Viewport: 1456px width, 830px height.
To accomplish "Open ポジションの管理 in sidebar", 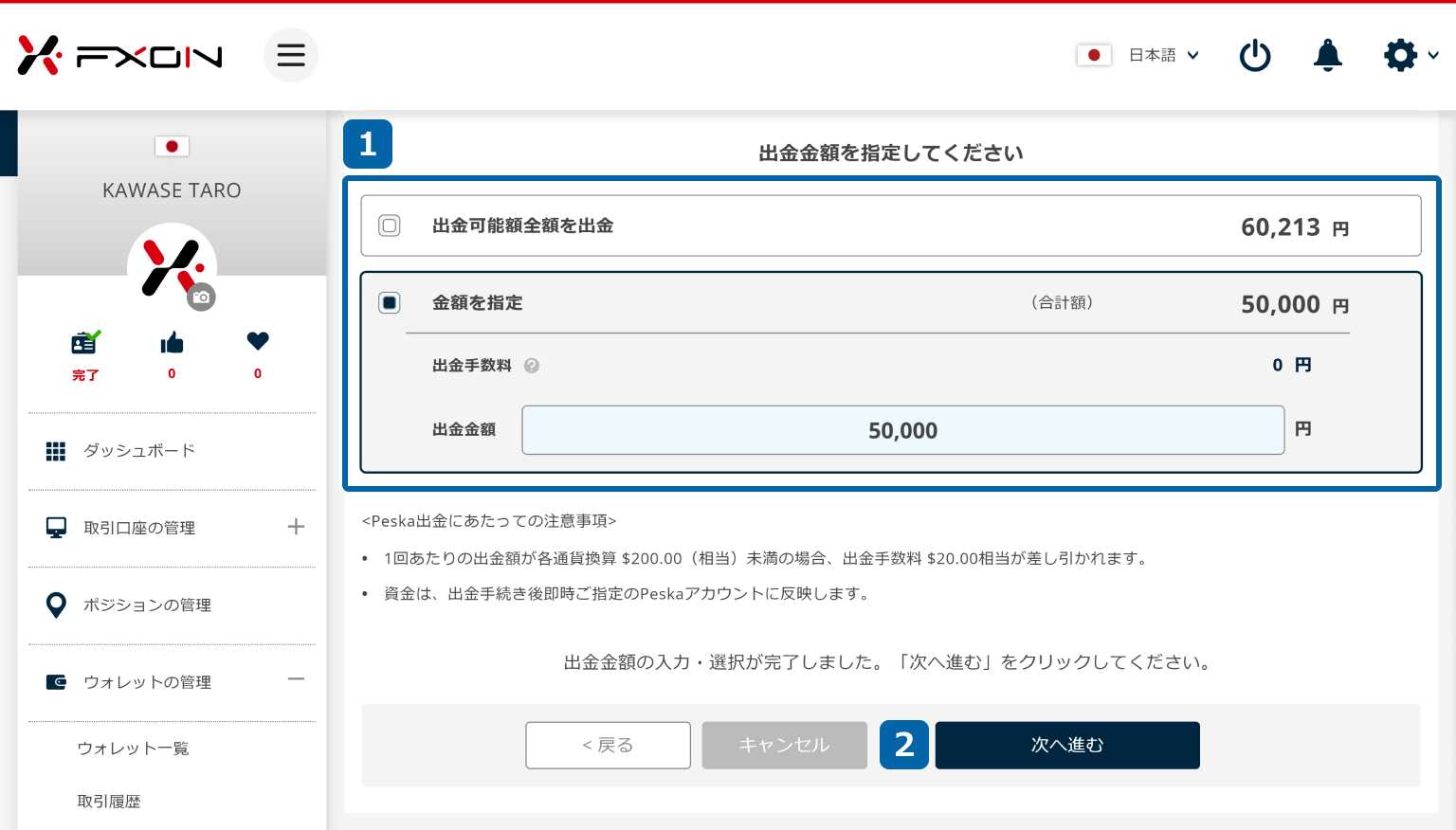I will tap(147, 605).
